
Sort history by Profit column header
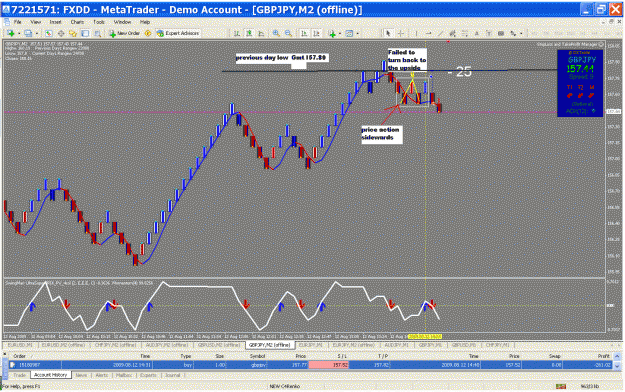tap(603, 356)
